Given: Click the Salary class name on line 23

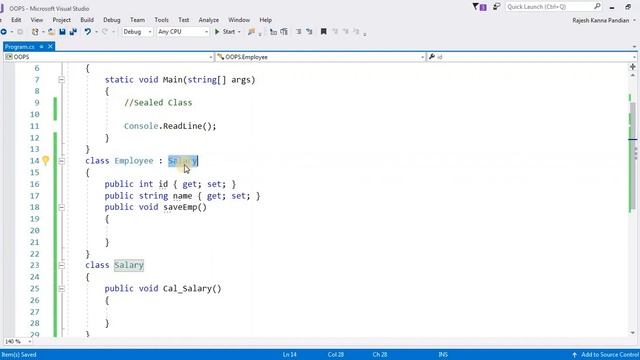Looking at the screenshot, I should coord(129,265).
